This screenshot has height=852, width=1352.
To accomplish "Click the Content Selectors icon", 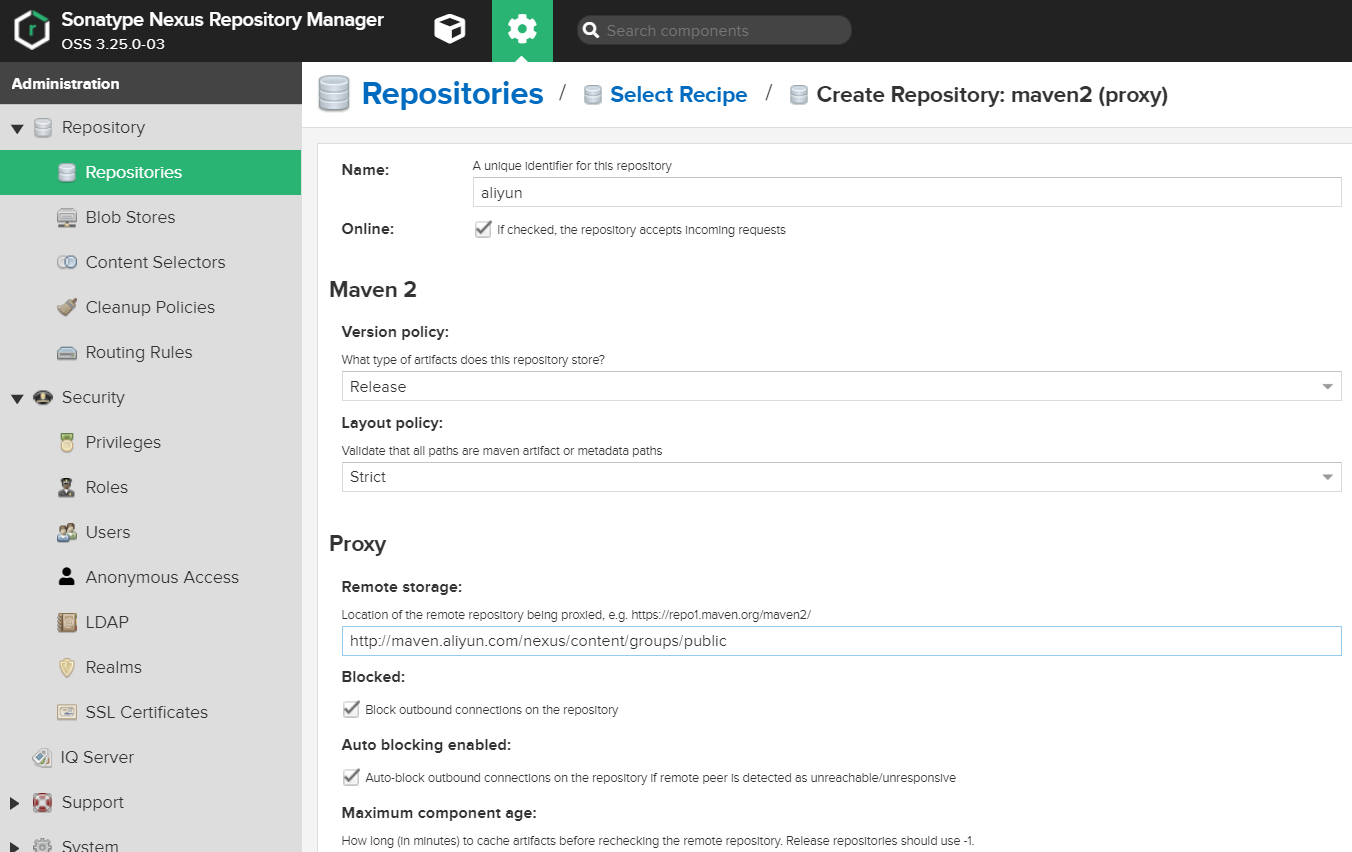I will (67, 263).
